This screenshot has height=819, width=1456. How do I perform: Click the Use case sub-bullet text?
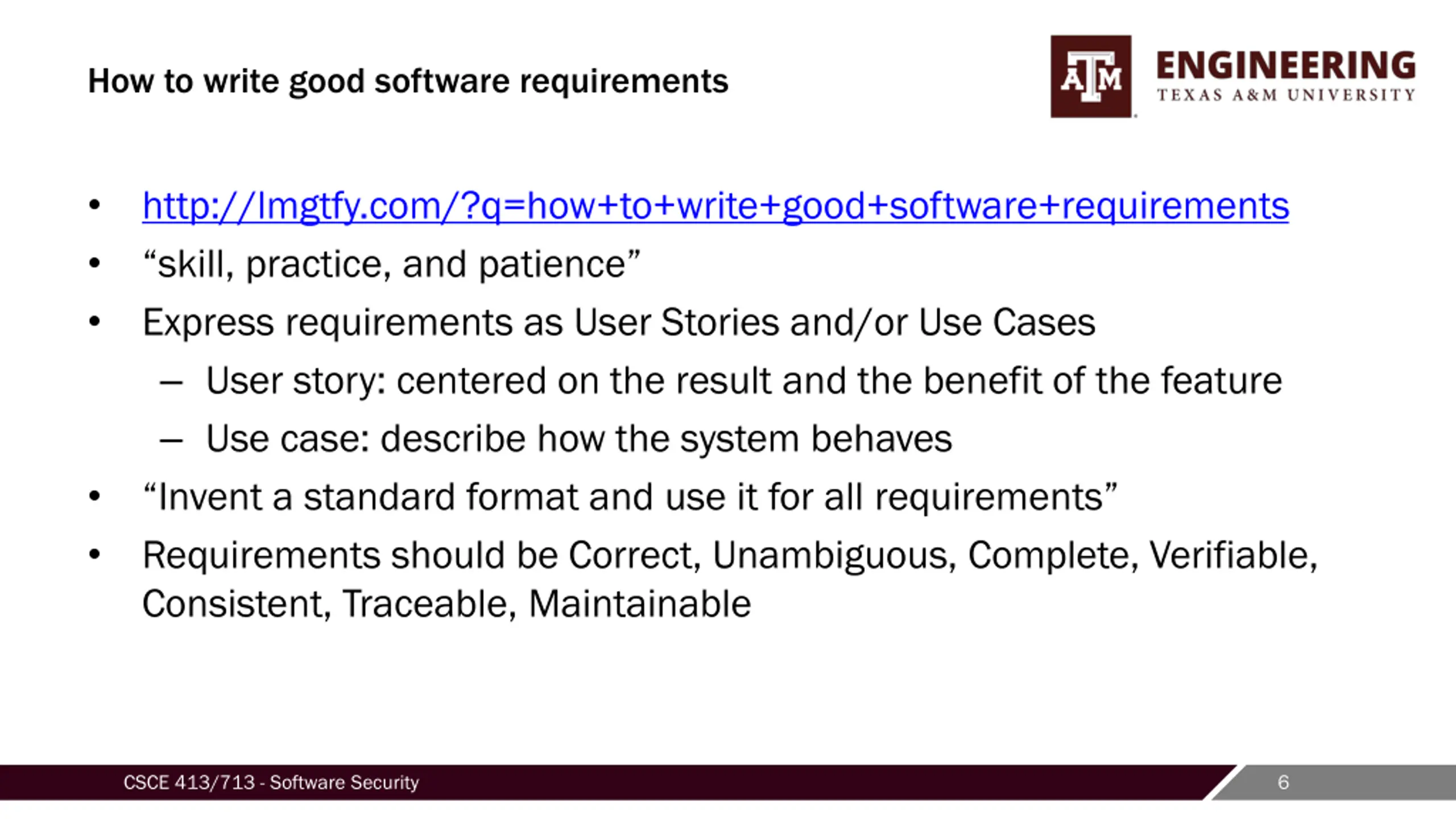[579, 439]
